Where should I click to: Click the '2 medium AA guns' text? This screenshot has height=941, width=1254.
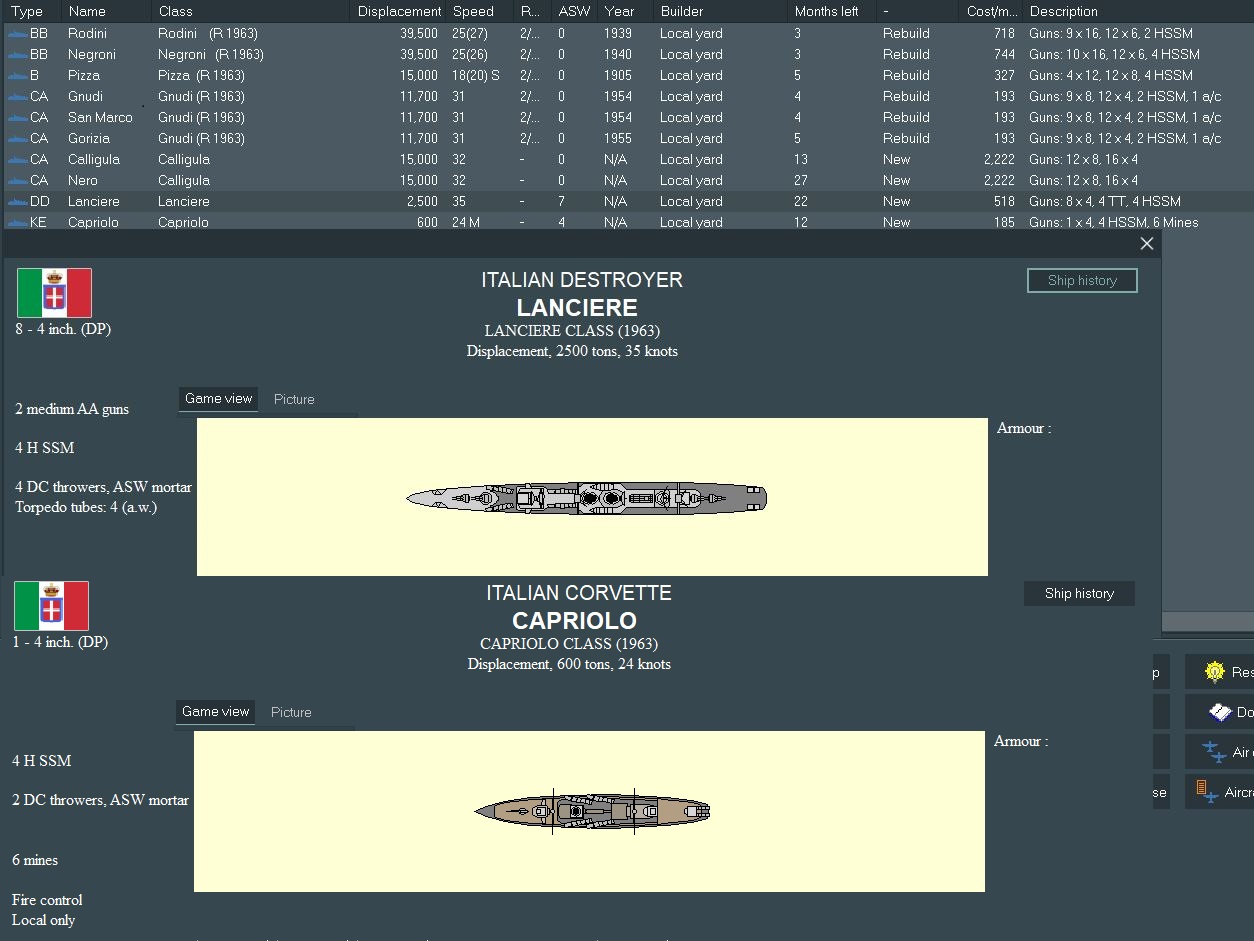(x=72, y=409)
